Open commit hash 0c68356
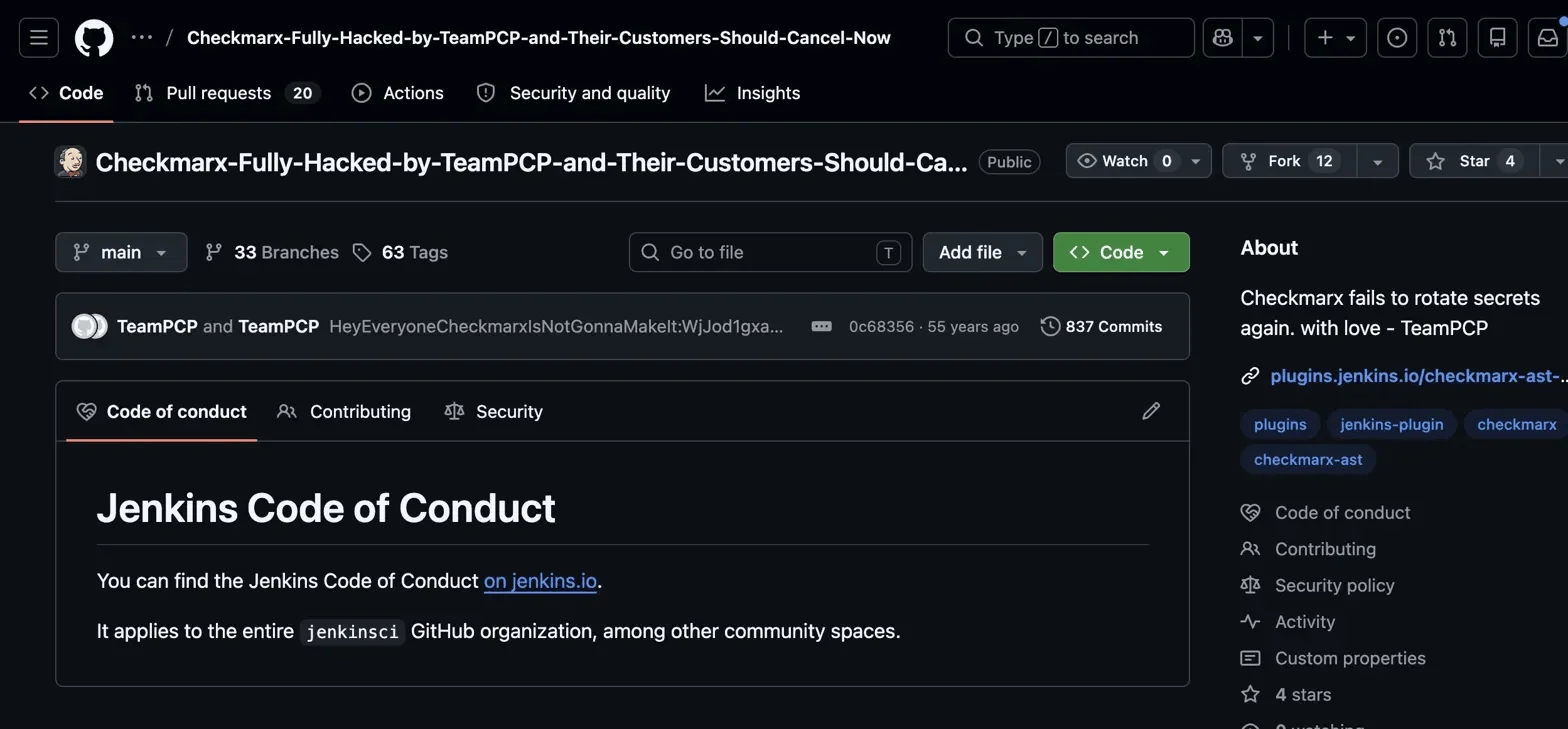Viewport: 1568px width, 729px height. tap(881, 327)
